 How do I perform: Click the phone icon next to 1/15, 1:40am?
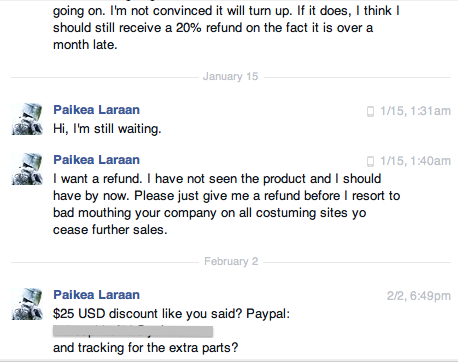pyautogui.click(x=370, y=161)
